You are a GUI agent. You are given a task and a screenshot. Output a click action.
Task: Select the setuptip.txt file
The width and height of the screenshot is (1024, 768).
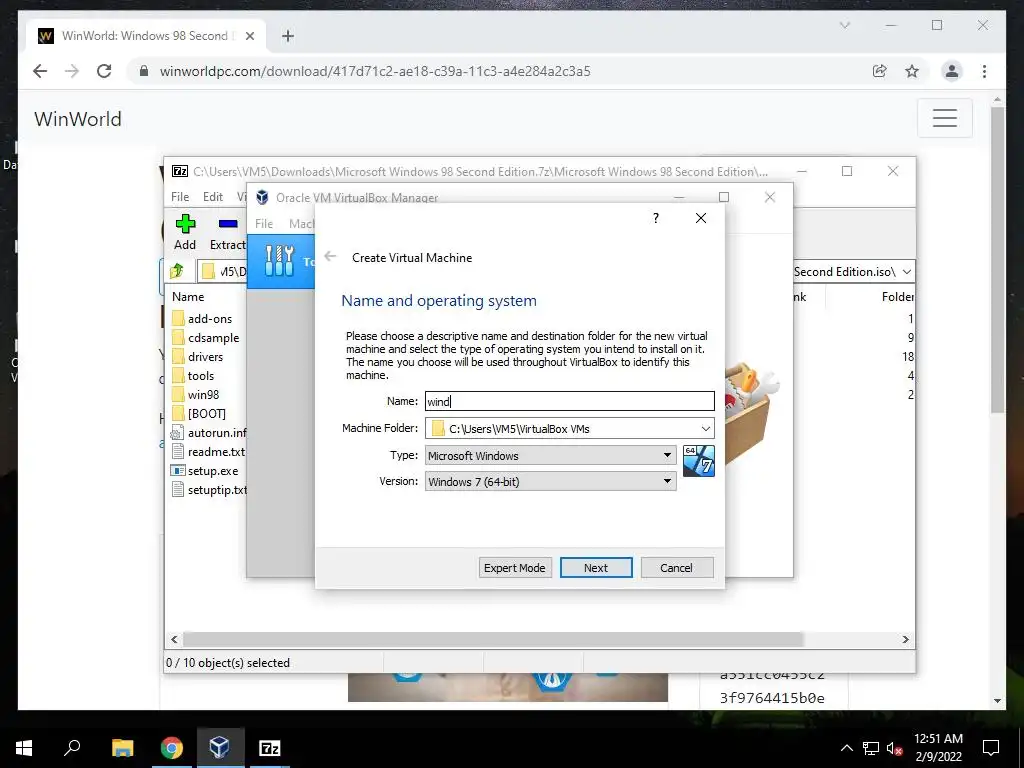(209, 489)
